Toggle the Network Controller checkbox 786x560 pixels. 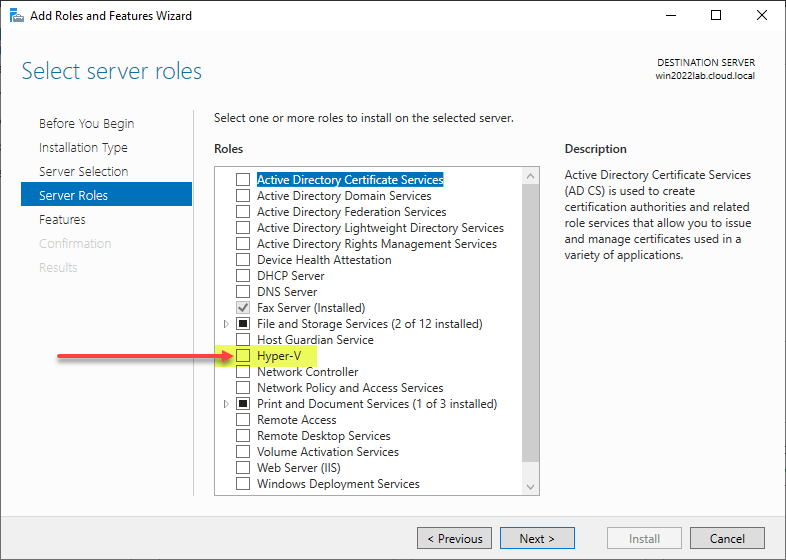click(x=243, y=372)
